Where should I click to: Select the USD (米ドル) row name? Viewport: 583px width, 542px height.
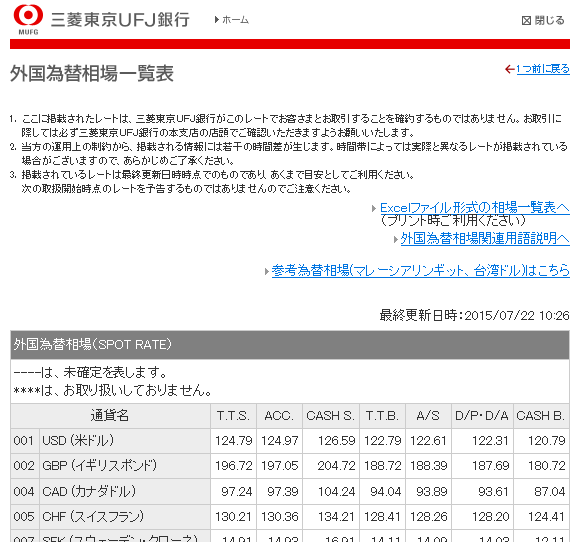coord(78,441)
